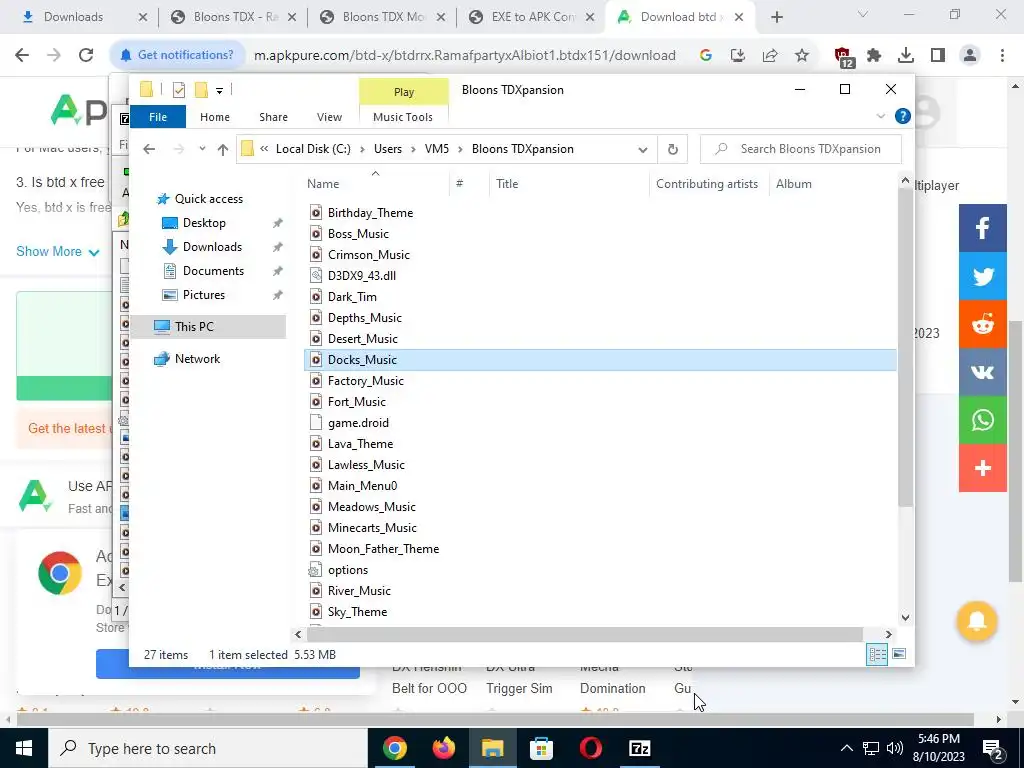Open a new Chrome tab
Screen dimensions: 1024x768
tap(776, 18)
